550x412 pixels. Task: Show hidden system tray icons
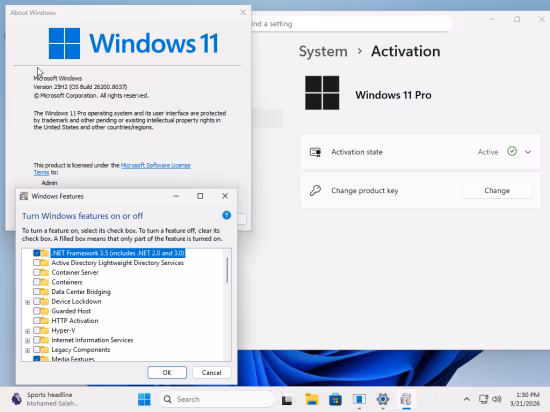[x=467, y=399]
